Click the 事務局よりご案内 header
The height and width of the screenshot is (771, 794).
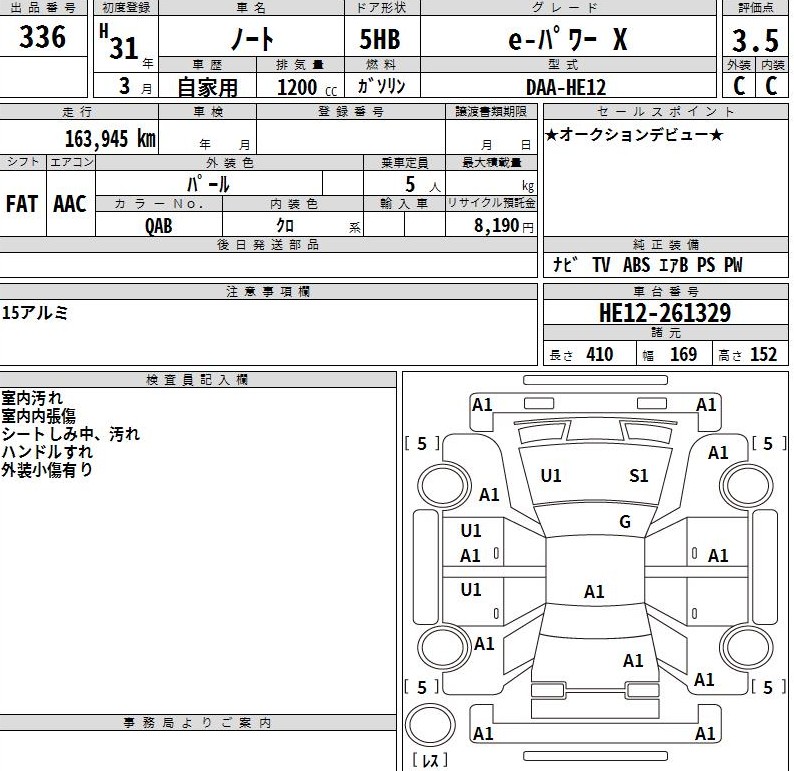coord(197,722)
